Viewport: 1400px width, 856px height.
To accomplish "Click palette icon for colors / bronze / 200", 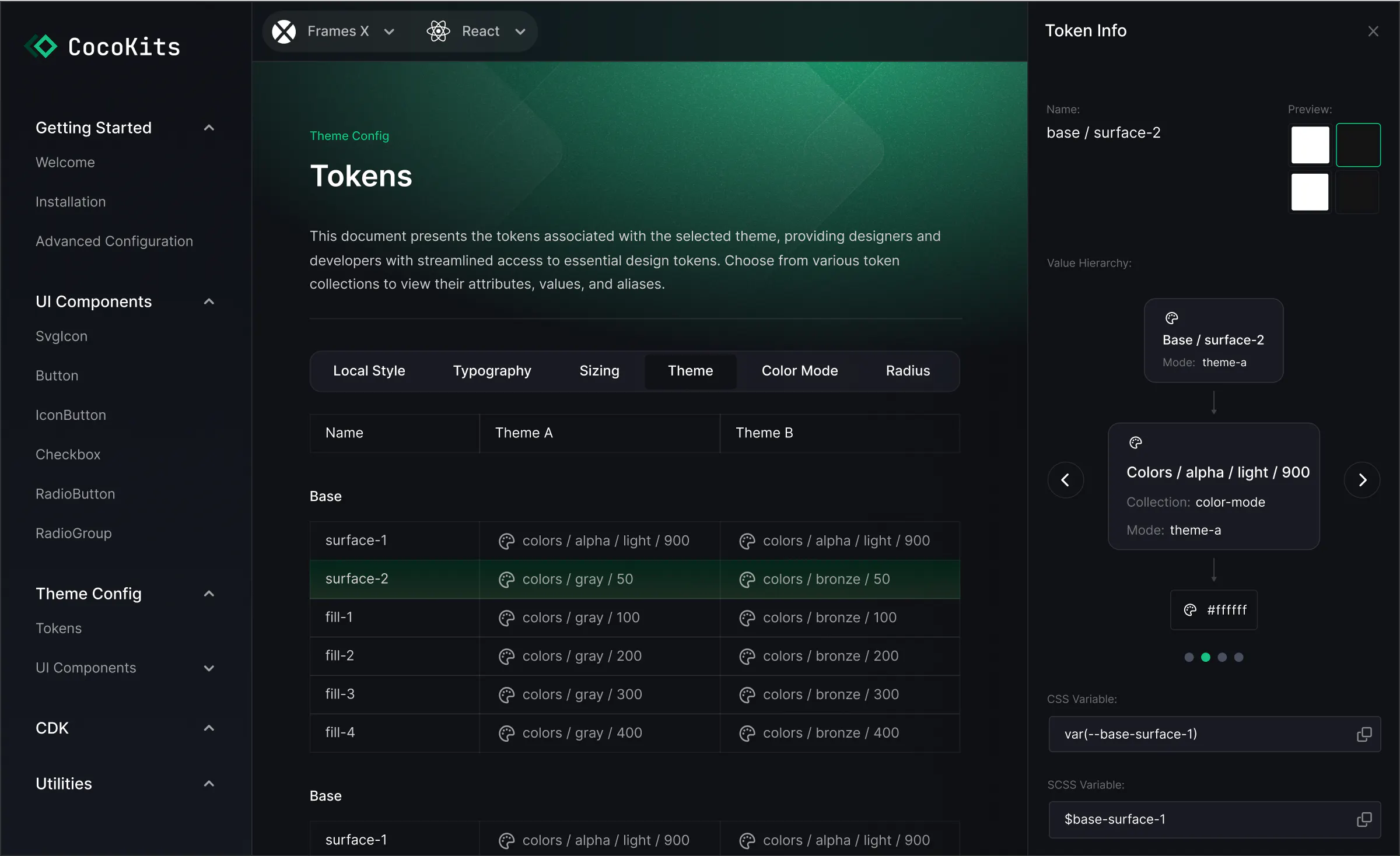I will (747, 657).
